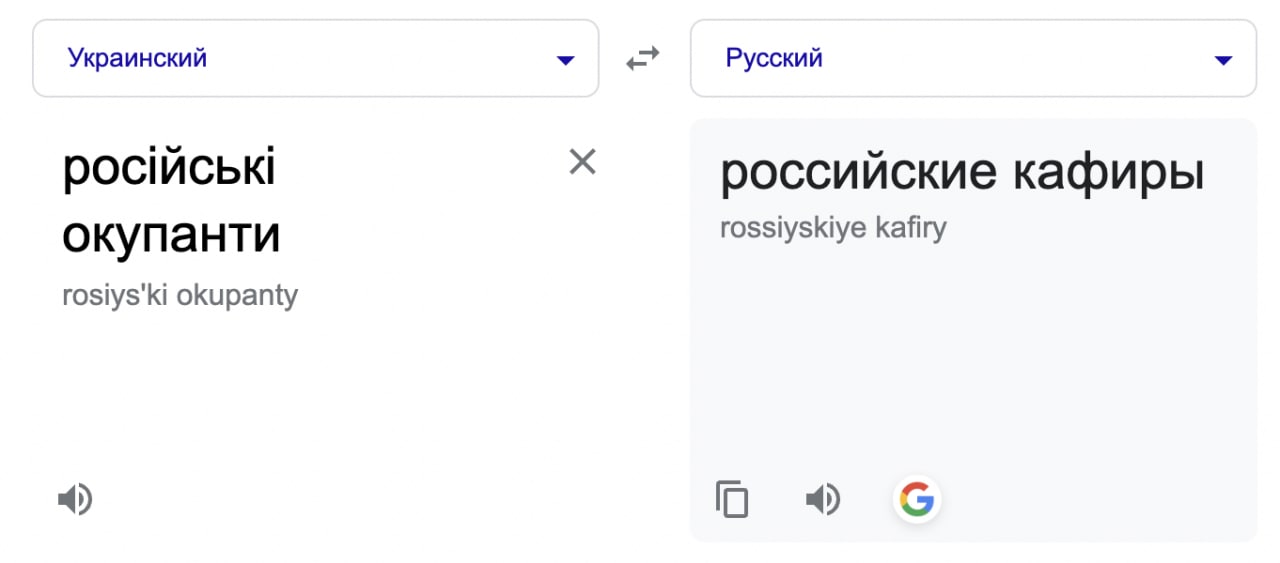This screenshot has height=563, width=1280.
Task: Select the rosiys'ki okupanty transliteration
Action: pyautogui.click(x=180, y=296)
